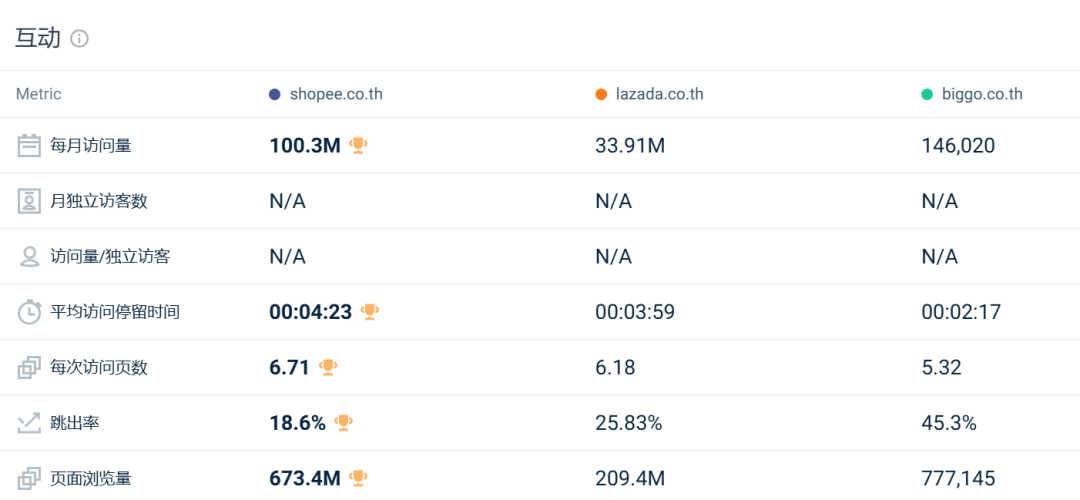This screenshot has width=1080, height=500.
Task: Click the blue dot for shopee.co.th
Action: 275,94
